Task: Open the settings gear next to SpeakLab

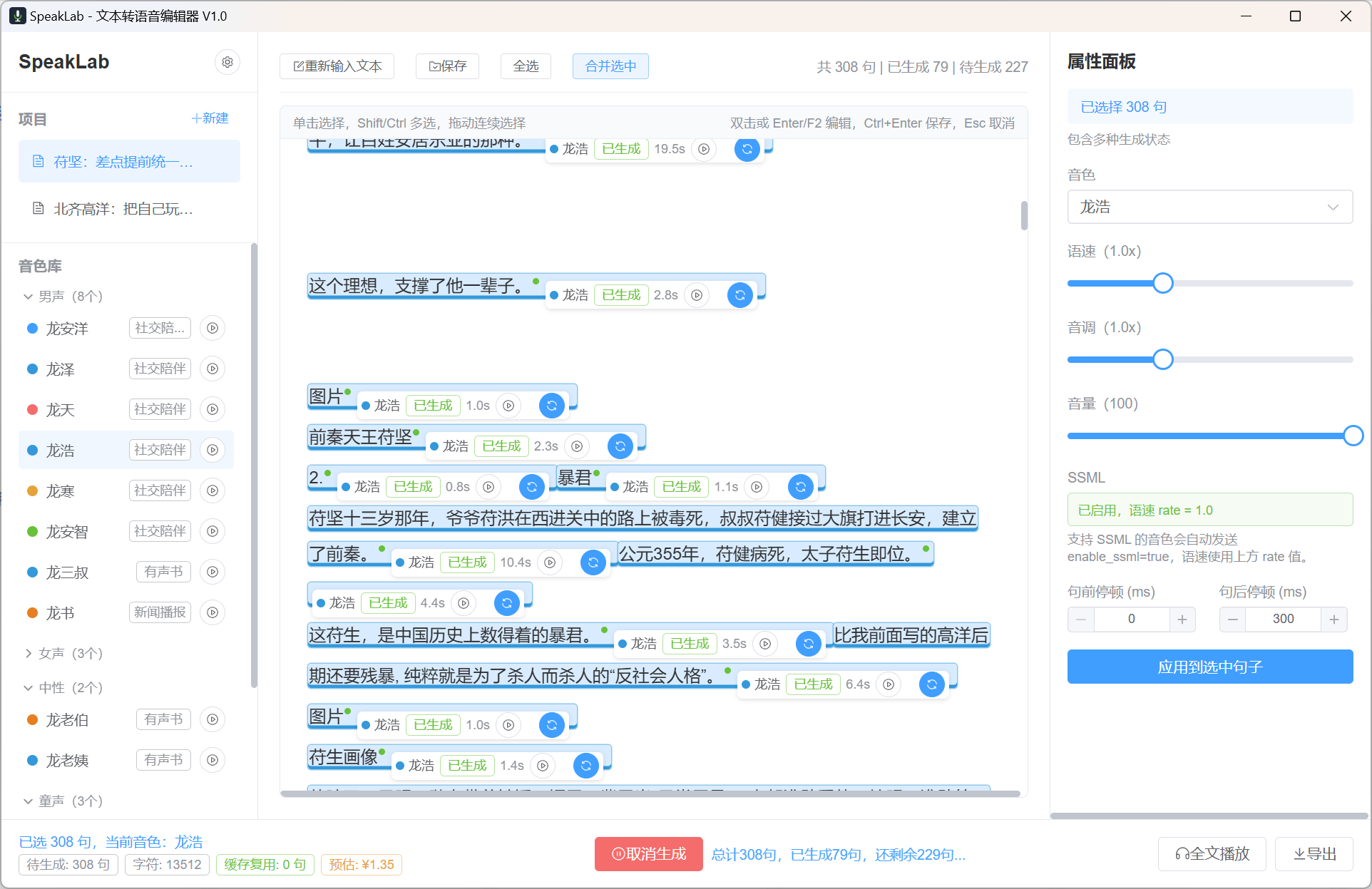Action: [x=227, y=62]
